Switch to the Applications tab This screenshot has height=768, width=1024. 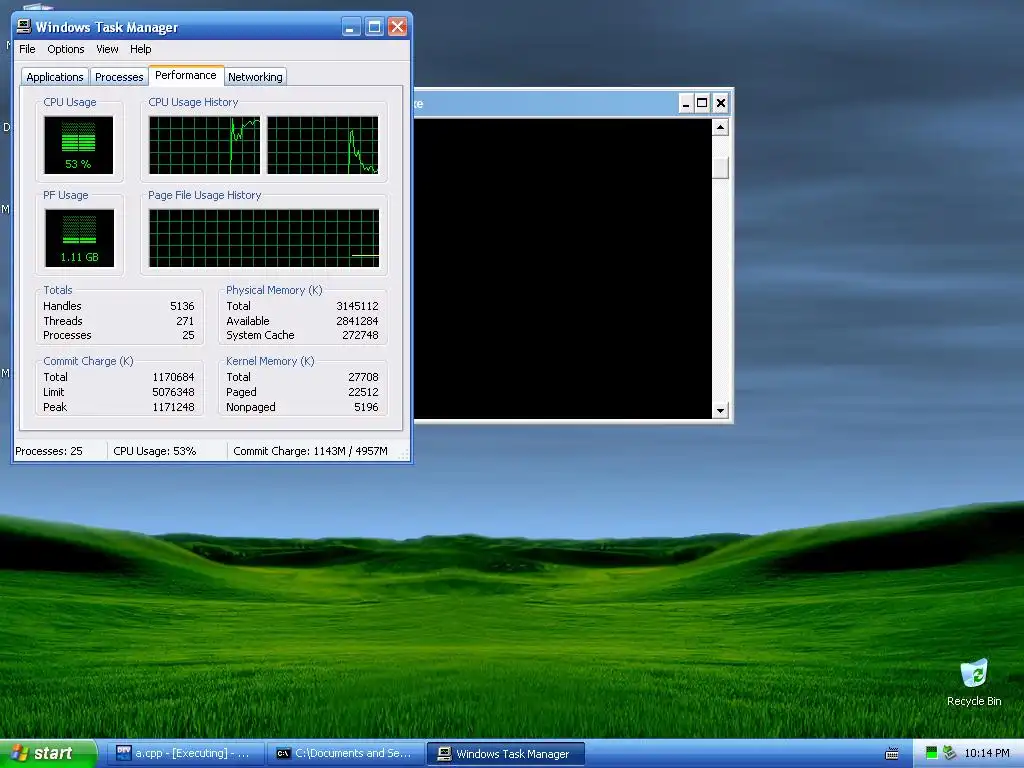tap(55, 77)
